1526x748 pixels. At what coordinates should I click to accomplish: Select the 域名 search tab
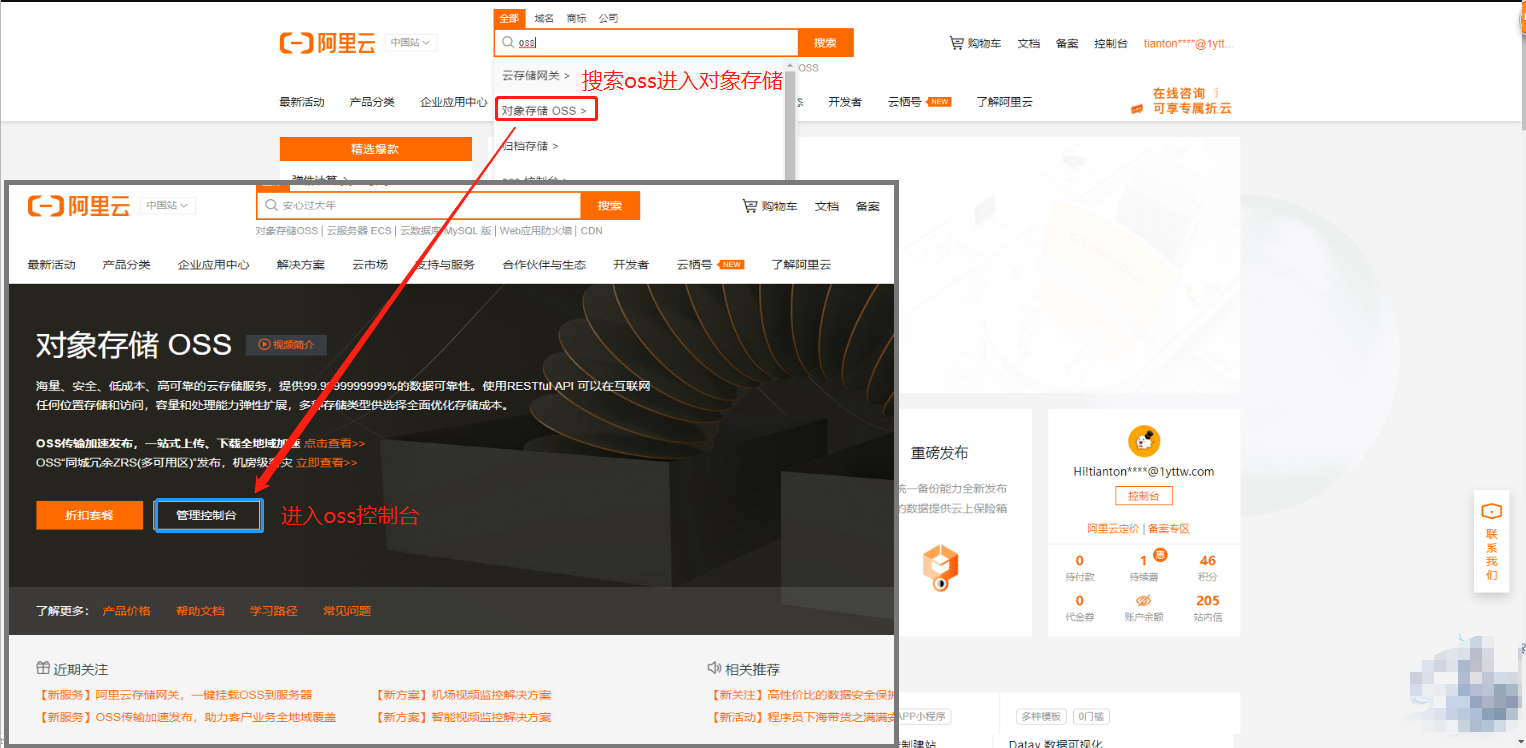544,18
